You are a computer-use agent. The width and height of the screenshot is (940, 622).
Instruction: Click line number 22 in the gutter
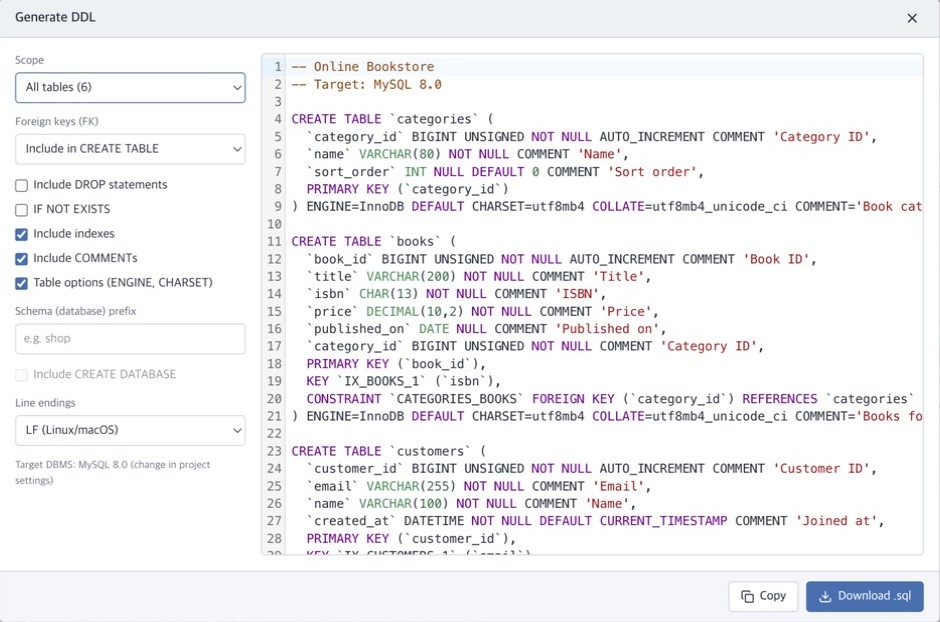point(274,433)
